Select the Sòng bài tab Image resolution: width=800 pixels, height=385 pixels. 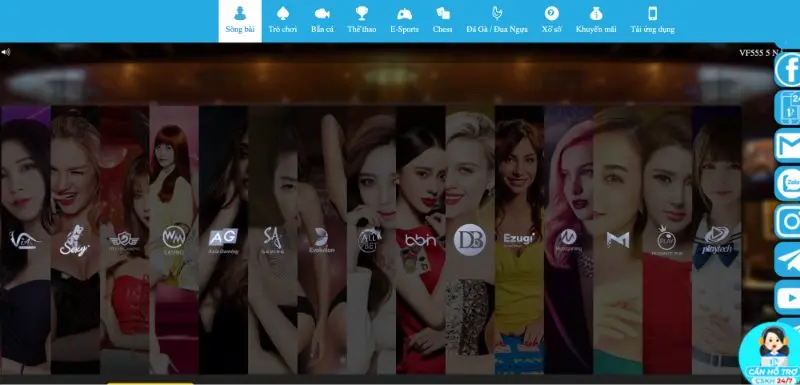click(x=240, y=21)
